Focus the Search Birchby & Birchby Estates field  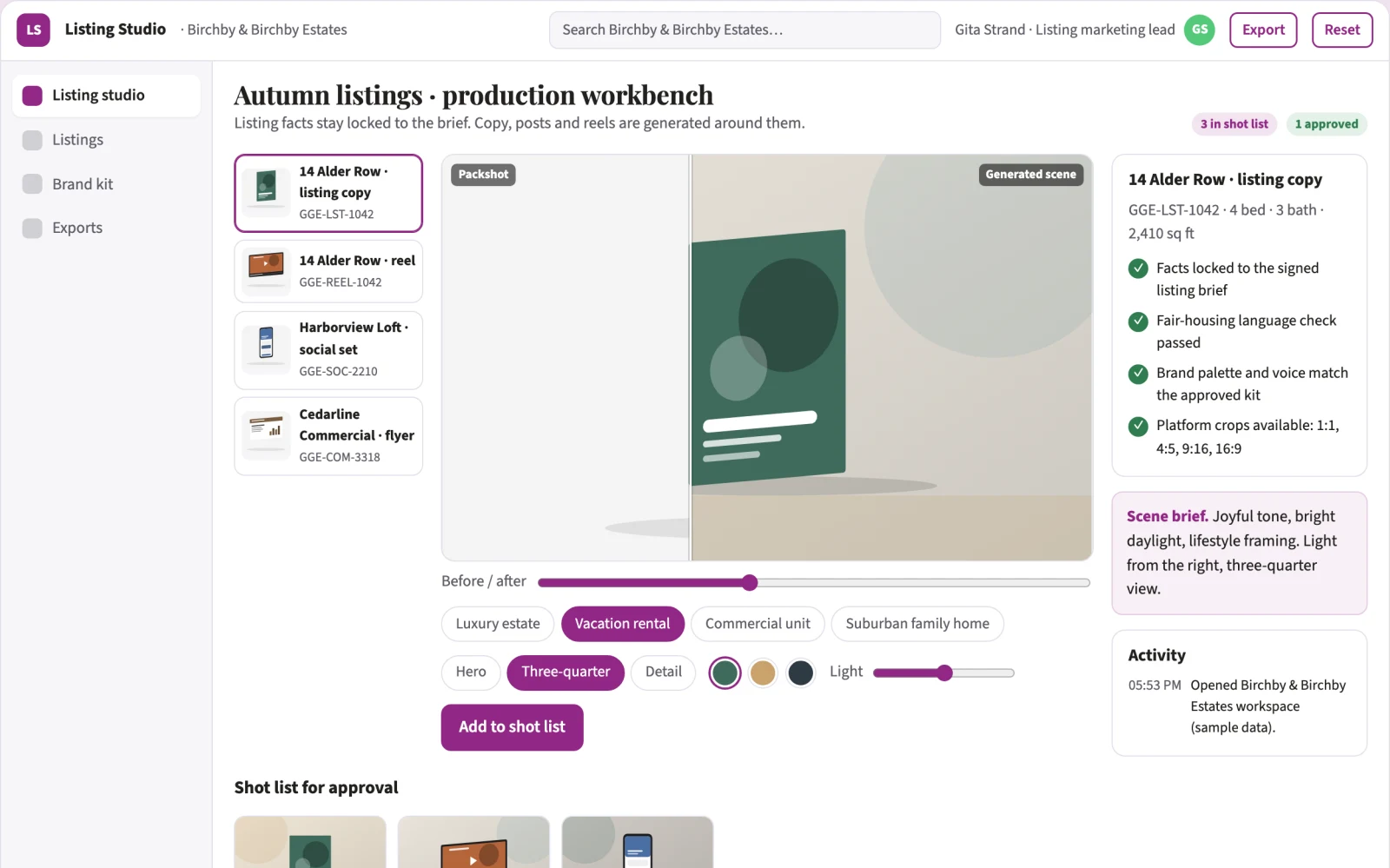(745, 30)
